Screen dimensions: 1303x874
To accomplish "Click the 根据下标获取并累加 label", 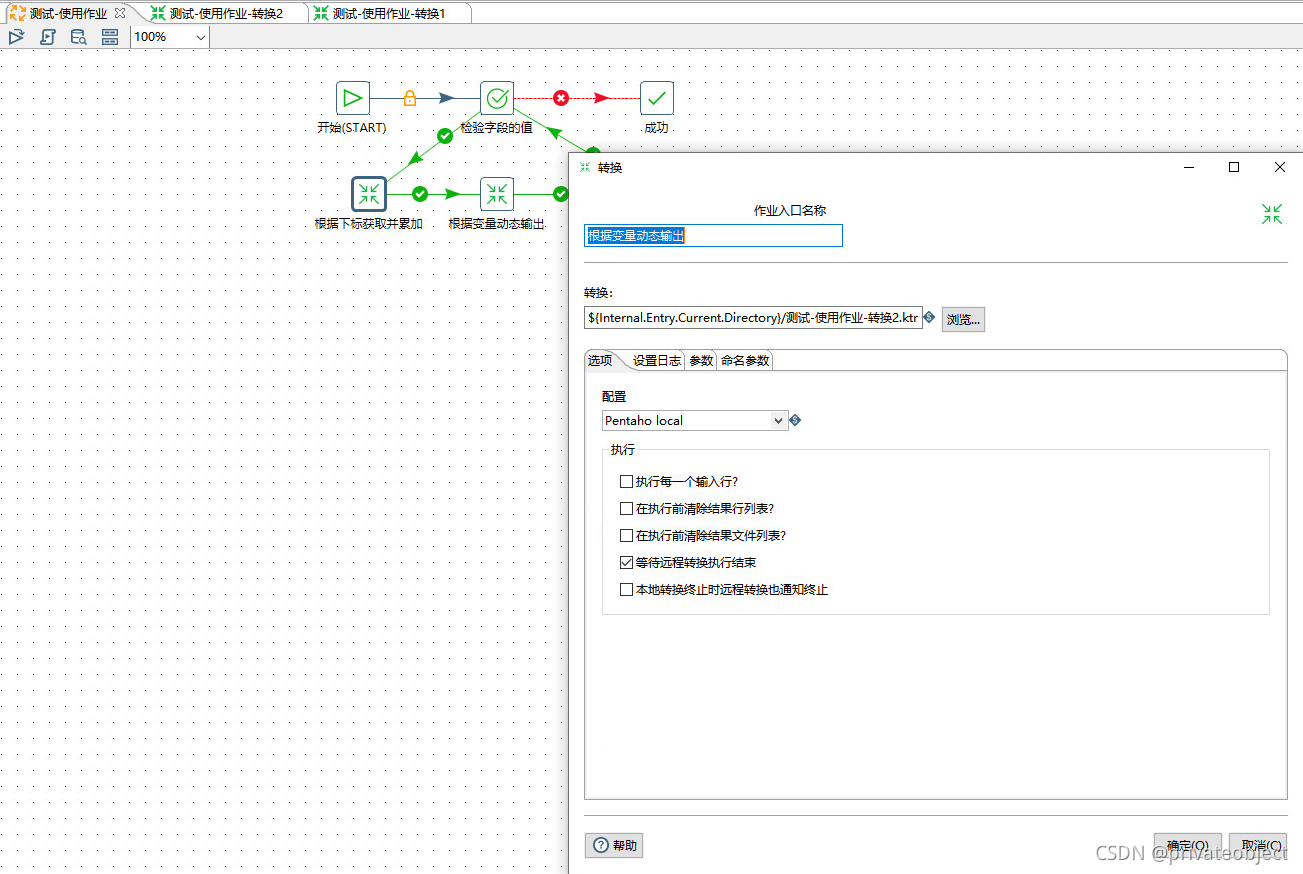I will pos(369,224).
